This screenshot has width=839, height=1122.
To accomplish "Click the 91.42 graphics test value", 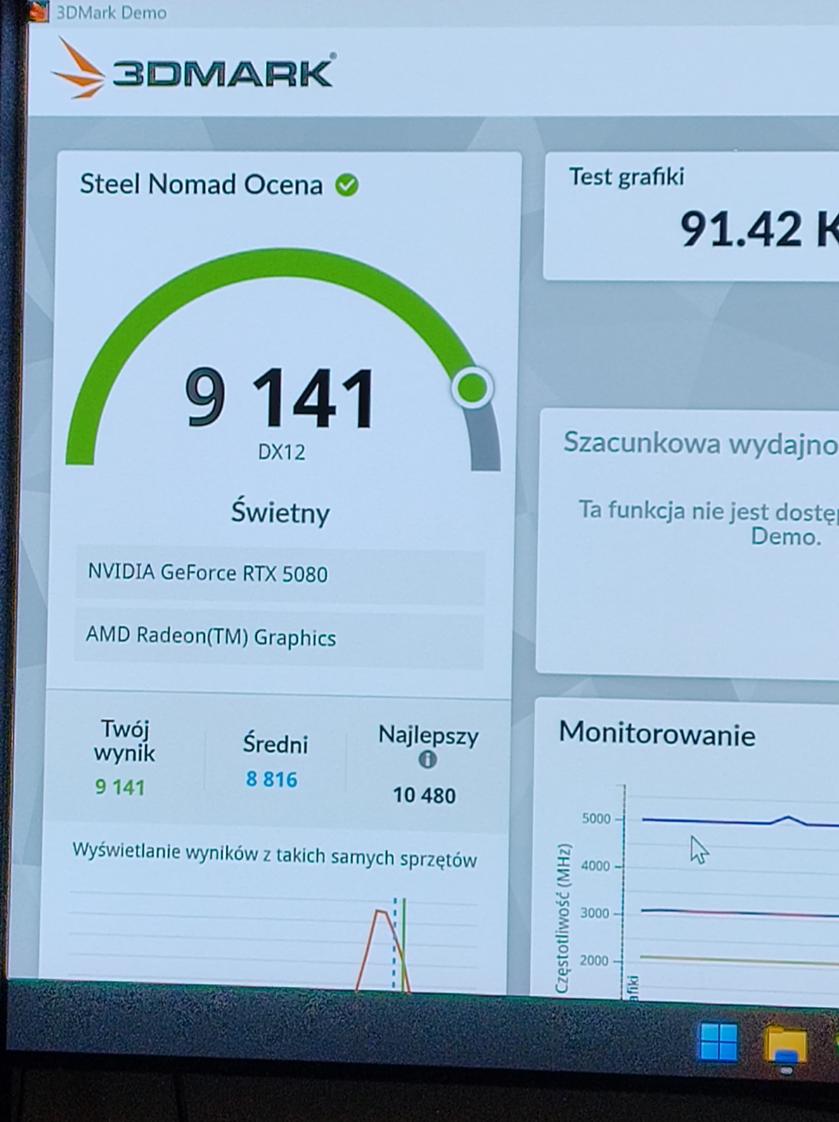I will pyautogui.click(x=741, y=230).
